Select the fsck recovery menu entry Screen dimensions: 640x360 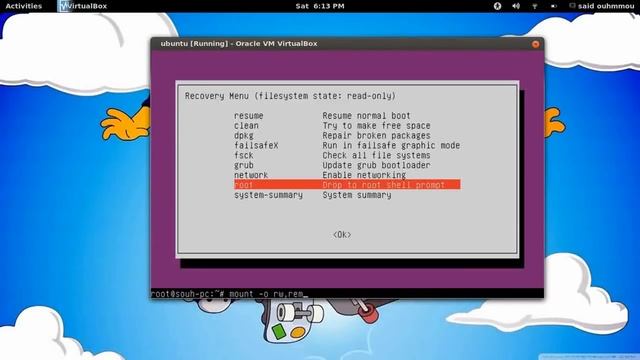click(244, 155)
